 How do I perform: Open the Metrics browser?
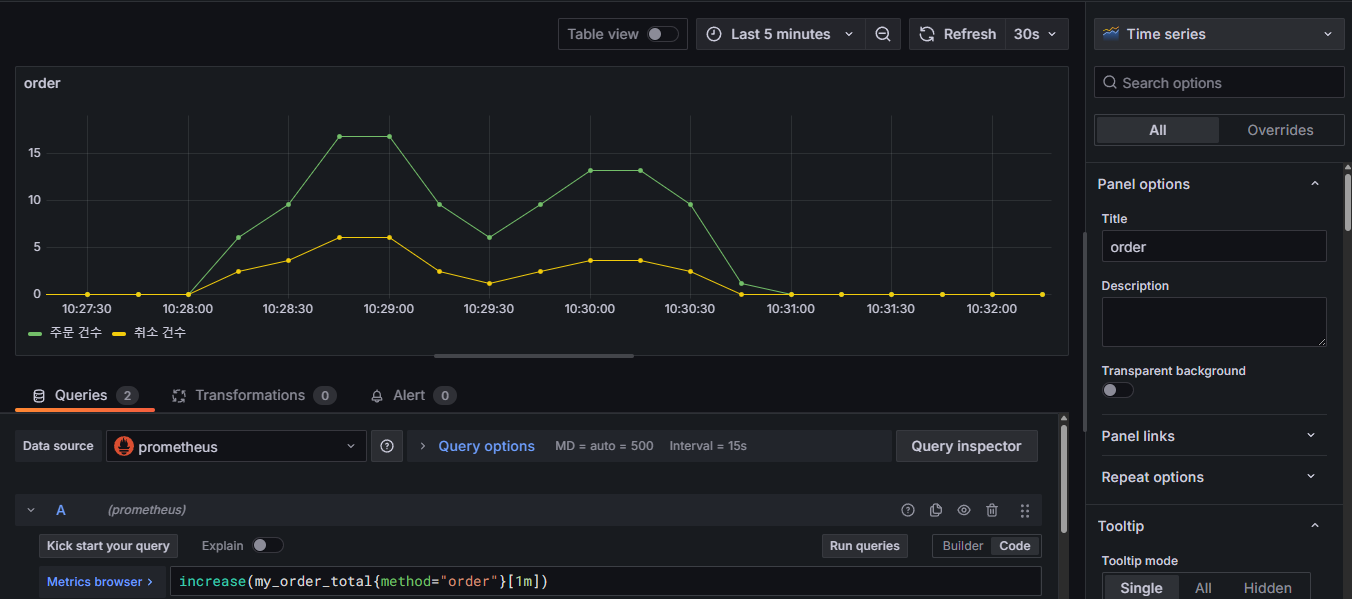click(x=100, y=581)
